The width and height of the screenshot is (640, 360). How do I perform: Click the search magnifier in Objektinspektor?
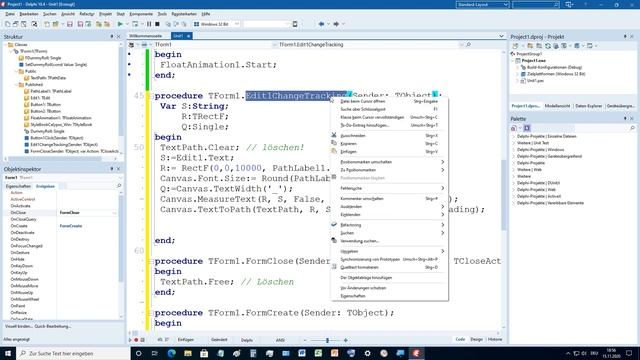119,186
